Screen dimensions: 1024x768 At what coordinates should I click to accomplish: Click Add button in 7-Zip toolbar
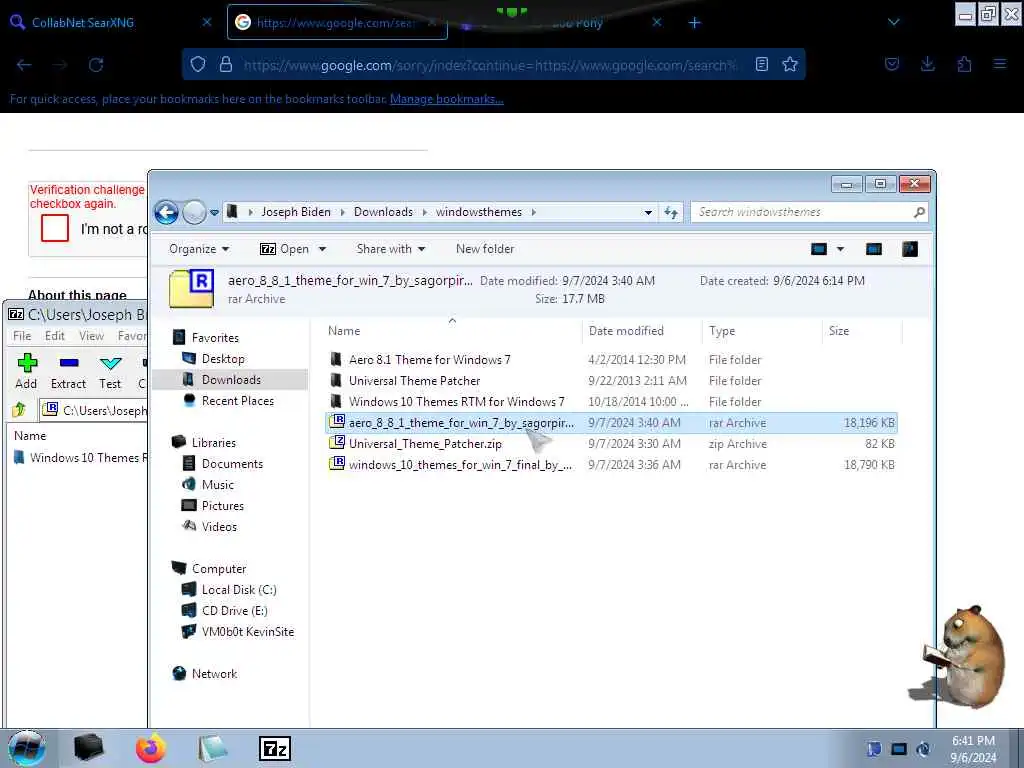[26, 371]
